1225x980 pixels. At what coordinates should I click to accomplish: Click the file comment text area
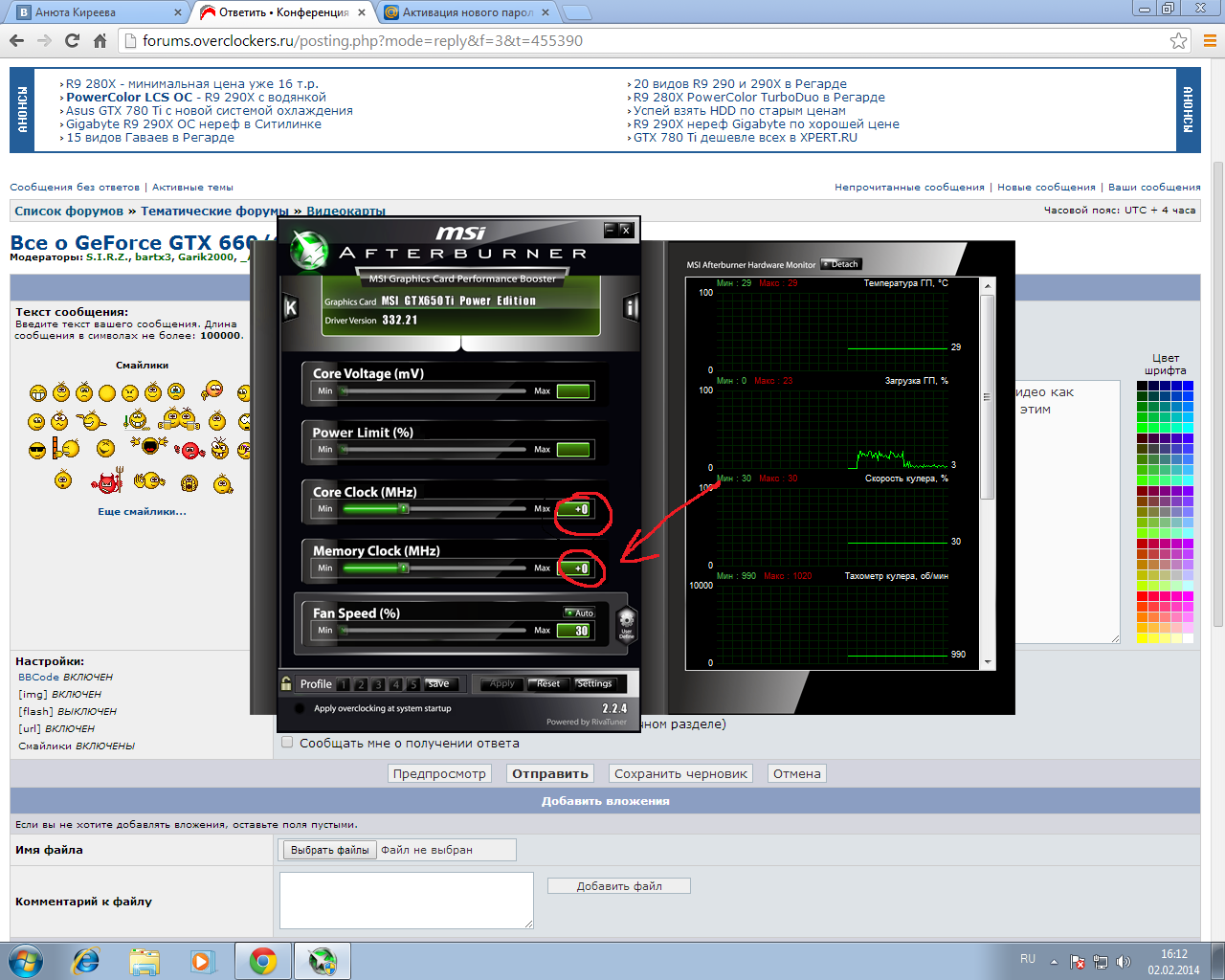point(407,901)
